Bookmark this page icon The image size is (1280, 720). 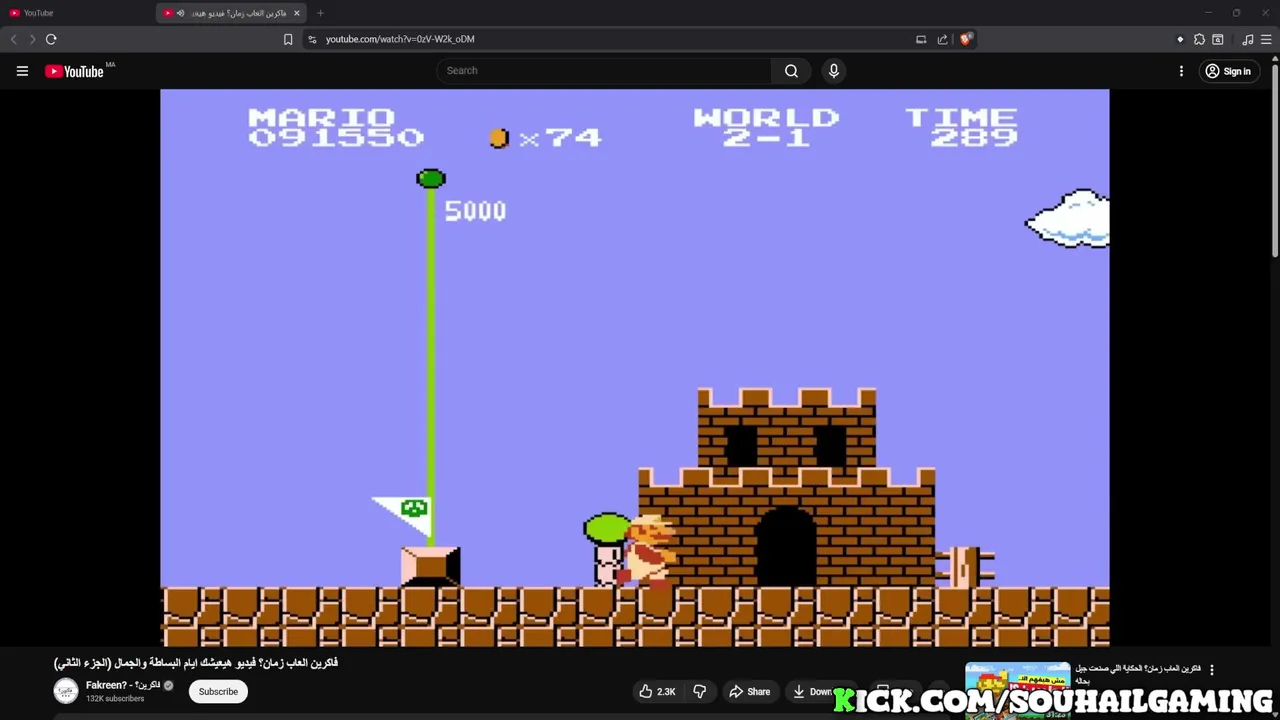click(288, 39)
